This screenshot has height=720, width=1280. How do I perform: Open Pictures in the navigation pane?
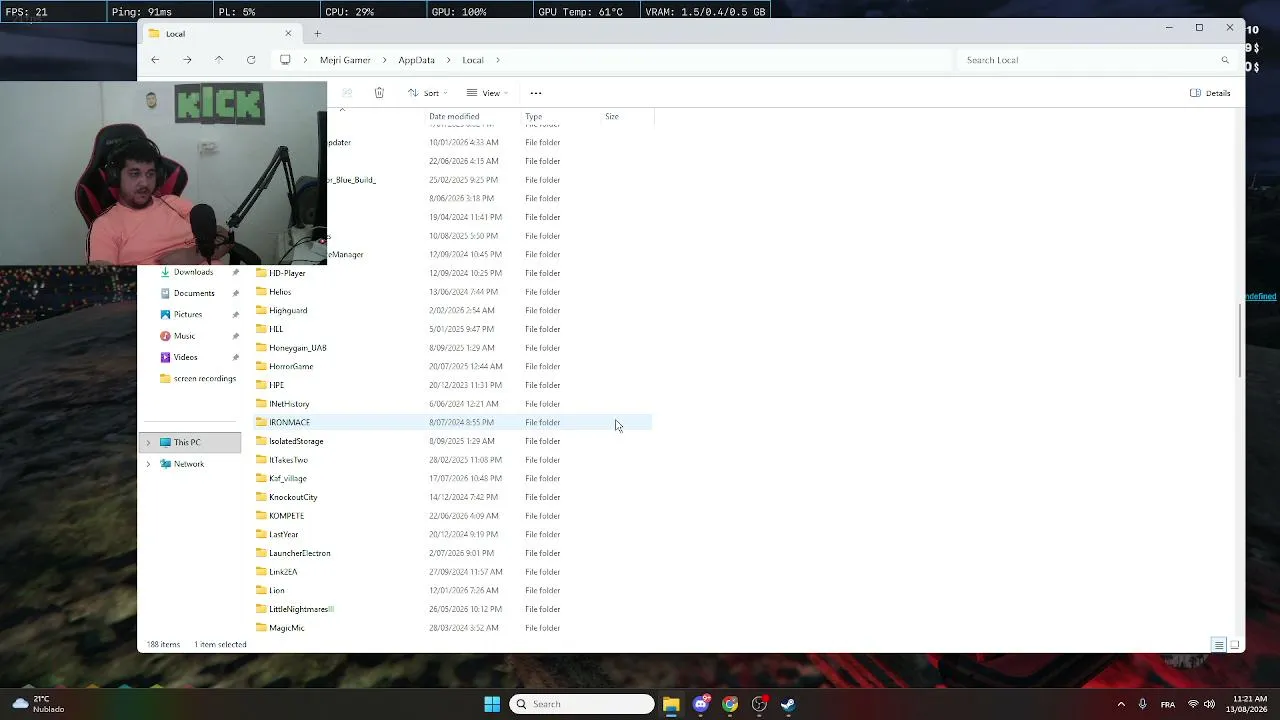pos(188,314)
